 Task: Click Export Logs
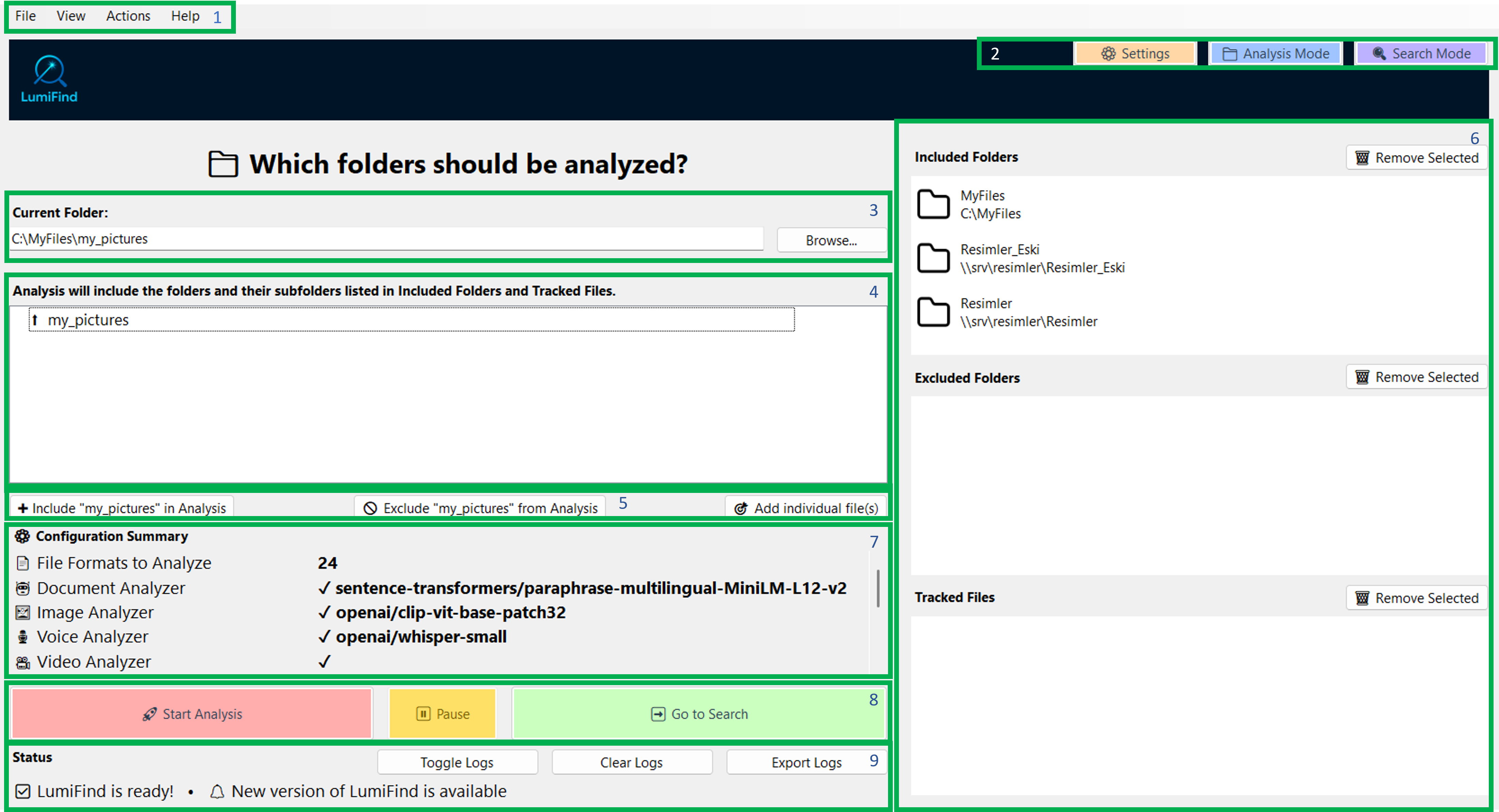807,763
